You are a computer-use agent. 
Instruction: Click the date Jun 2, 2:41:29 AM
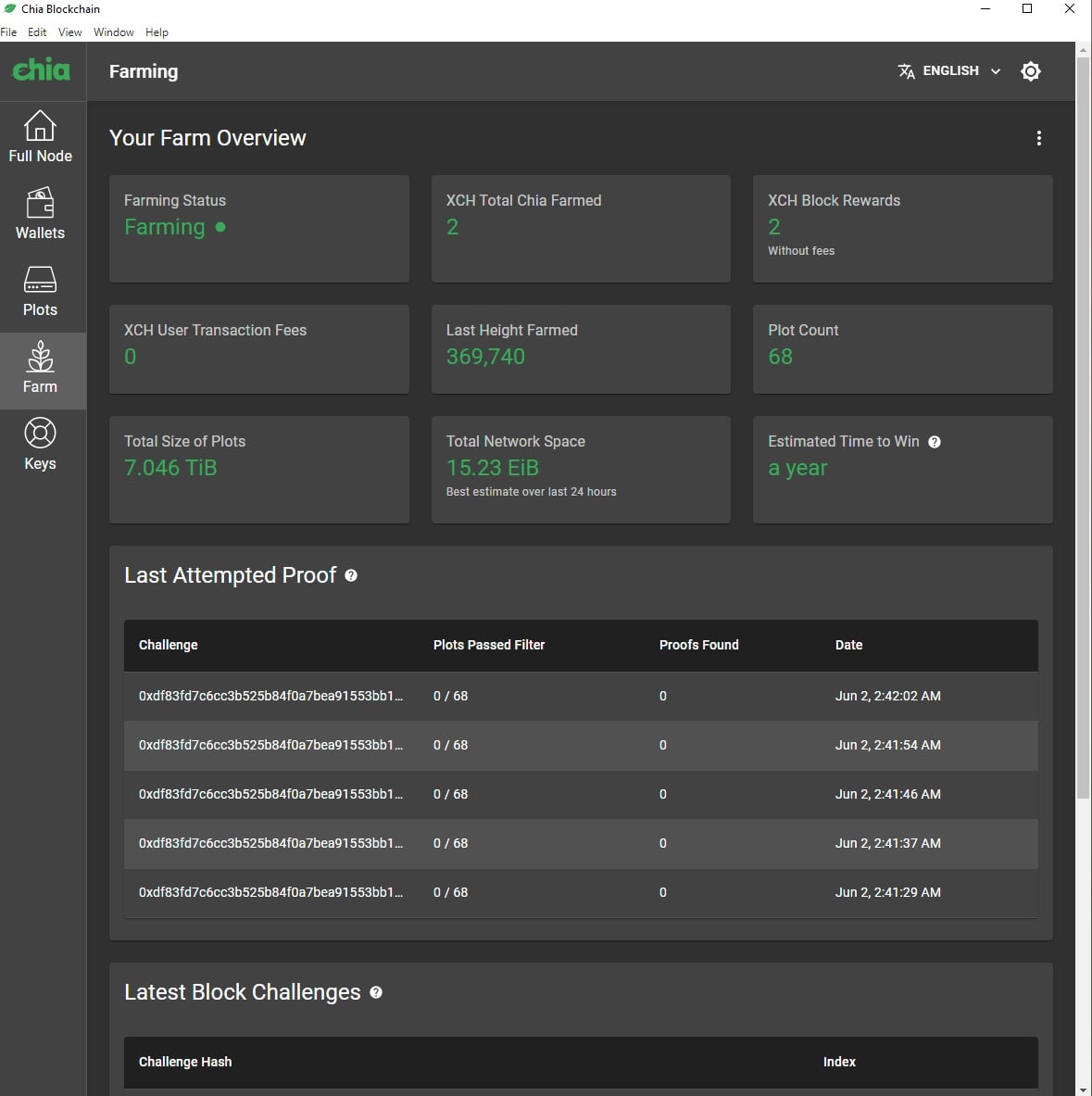(888, 892)
